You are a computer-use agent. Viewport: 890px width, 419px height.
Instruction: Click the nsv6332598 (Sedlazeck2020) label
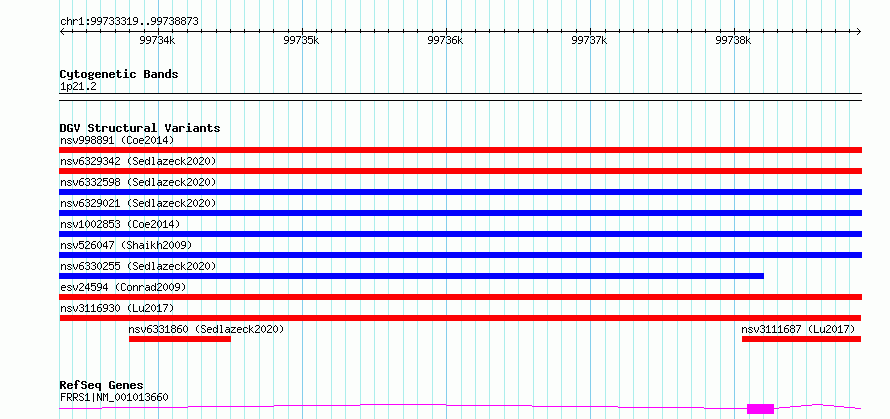click(138, 182)
